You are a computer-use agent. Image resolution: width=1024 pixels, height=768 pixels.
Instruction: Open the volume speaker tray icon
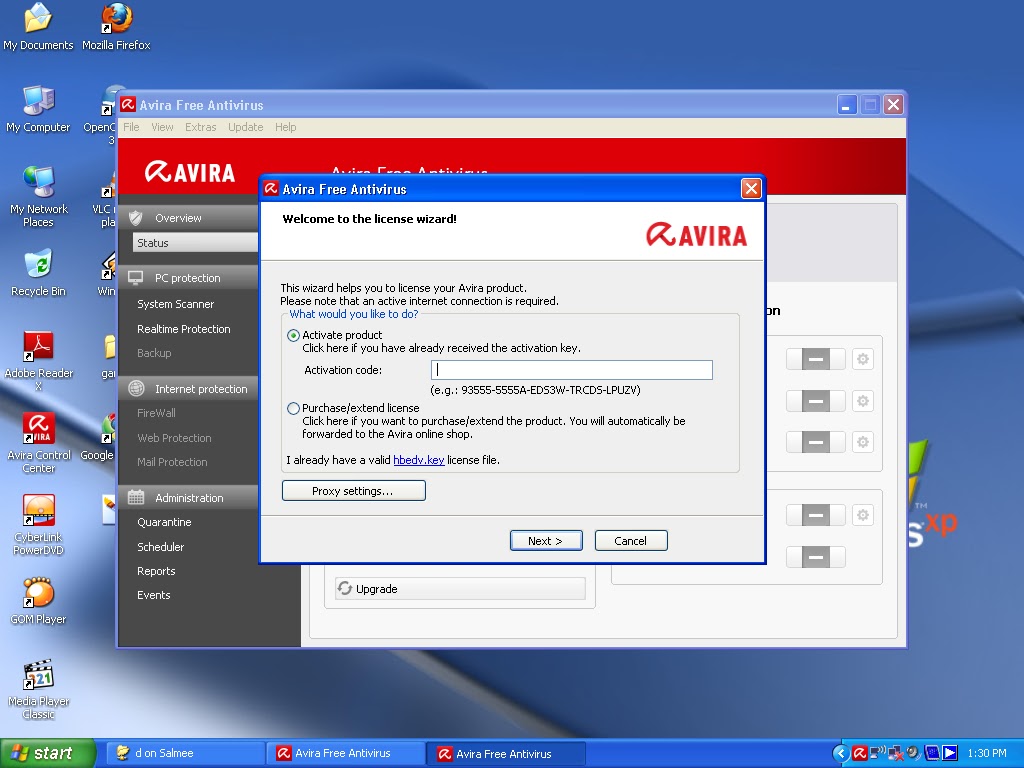(x=913, y=753)
